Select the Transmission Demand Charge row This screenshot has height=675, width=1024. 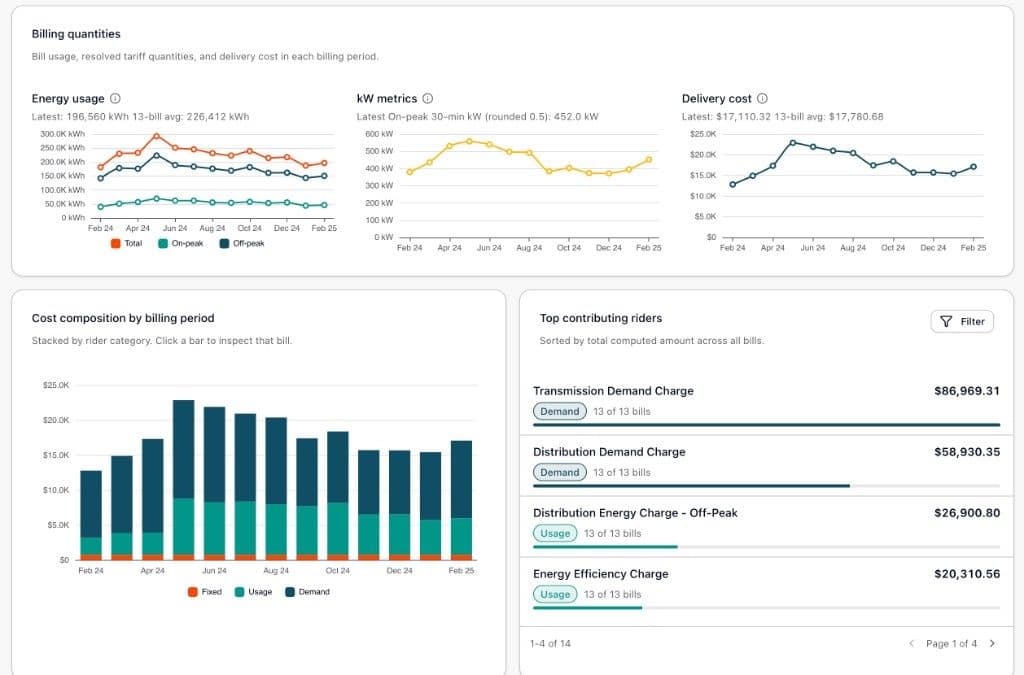click(766, 405)
